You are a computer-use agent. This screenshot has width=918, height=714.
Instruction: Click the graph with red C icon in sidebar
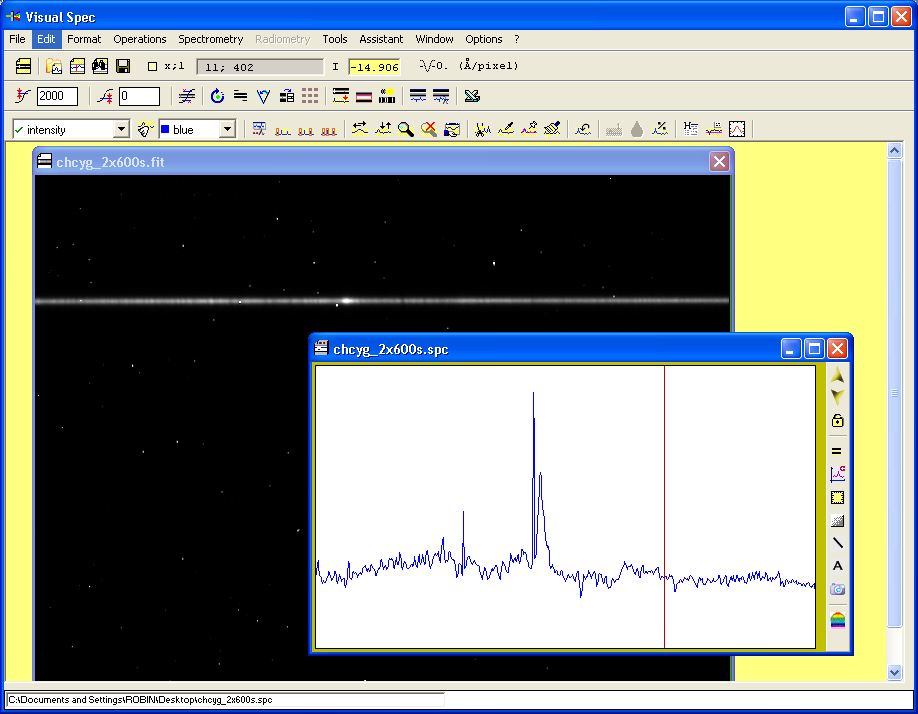pos(837,473)
